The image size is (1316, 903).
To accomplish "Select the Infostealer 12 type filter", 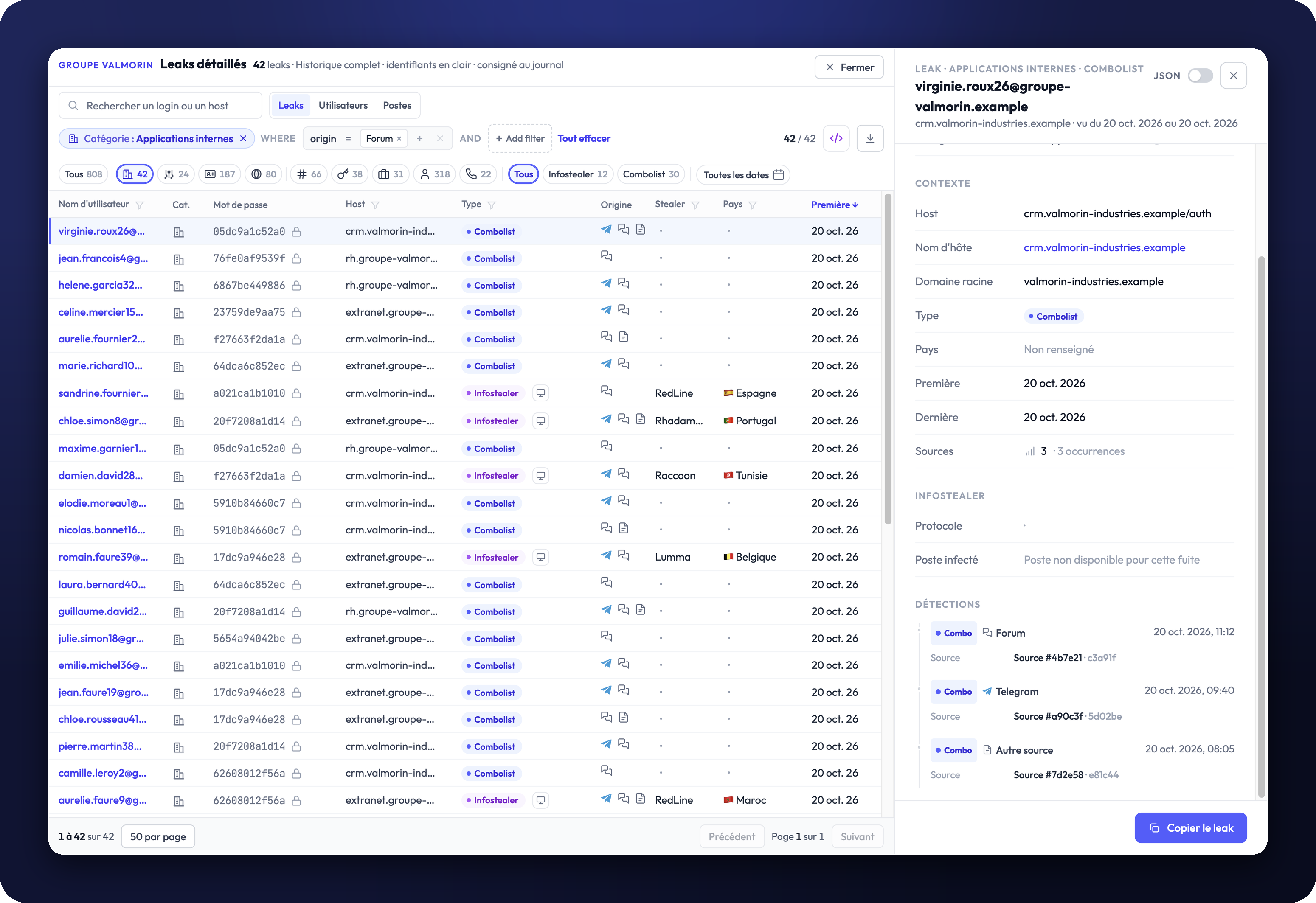I will [578, 174].
